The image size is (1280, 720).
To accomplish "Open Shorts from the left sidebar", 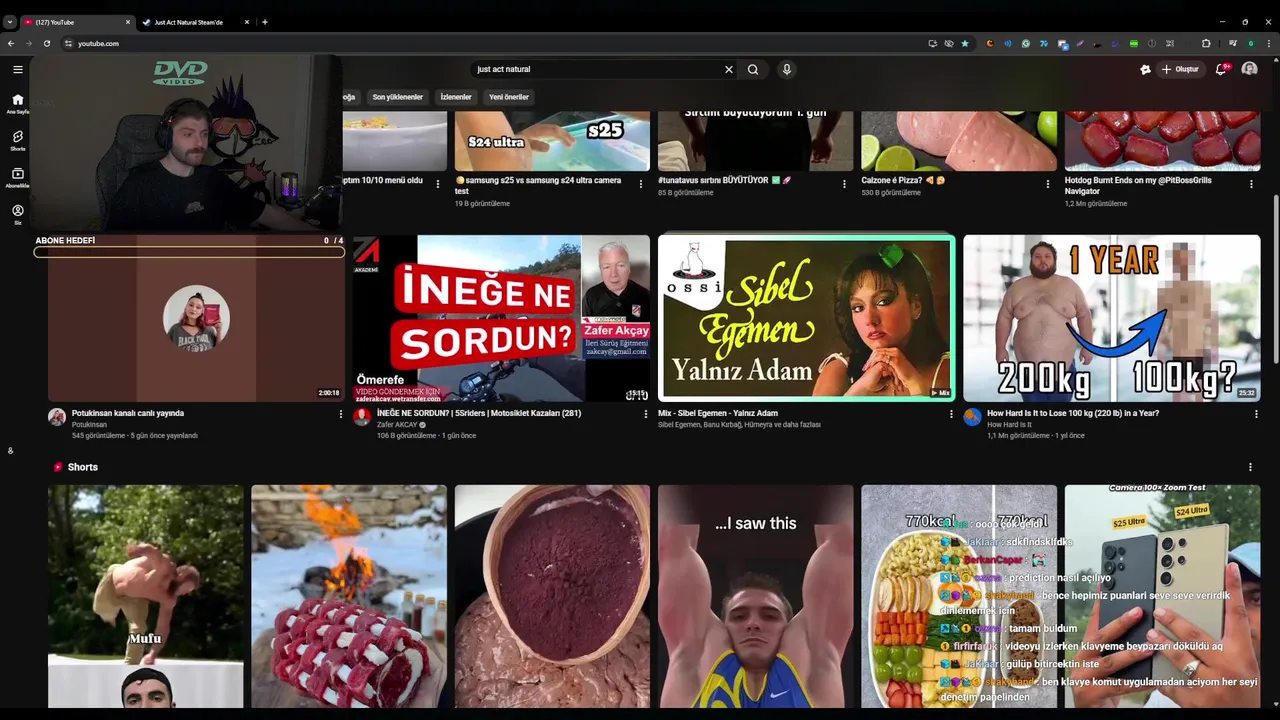I will pos(17,140).
